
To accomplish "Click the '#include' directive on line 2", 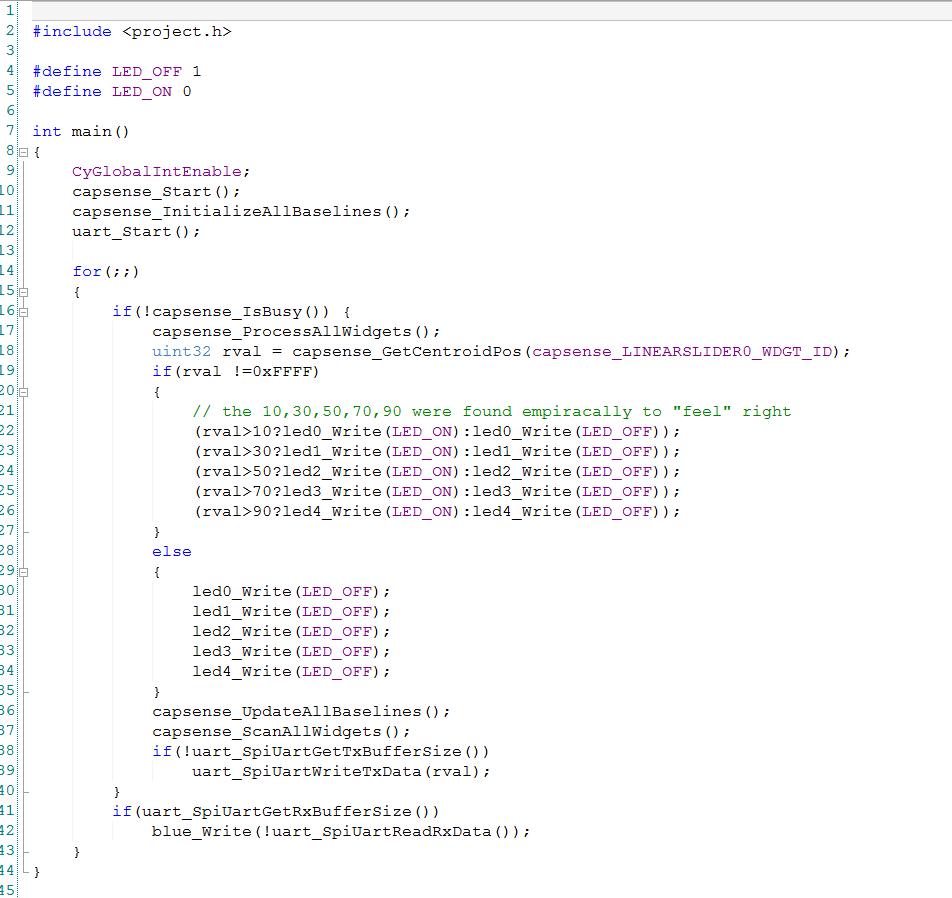I will tap(72, 32).
